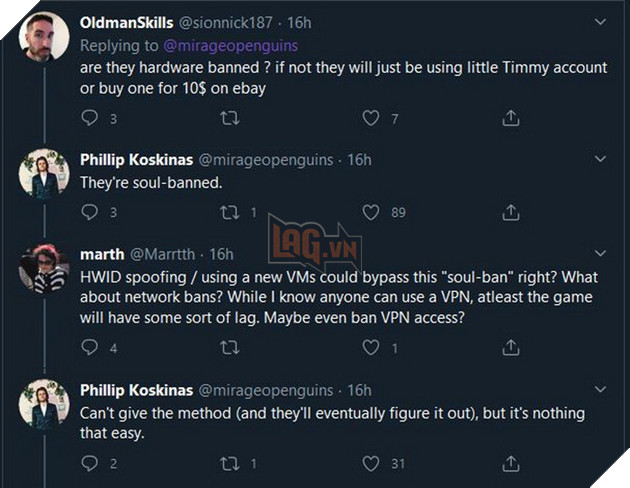Image resolution: width=630 pixels, height=488 pixels.
Task: Reply to marth's HWID spoofing tweet
Action: (x=90, y=348)
